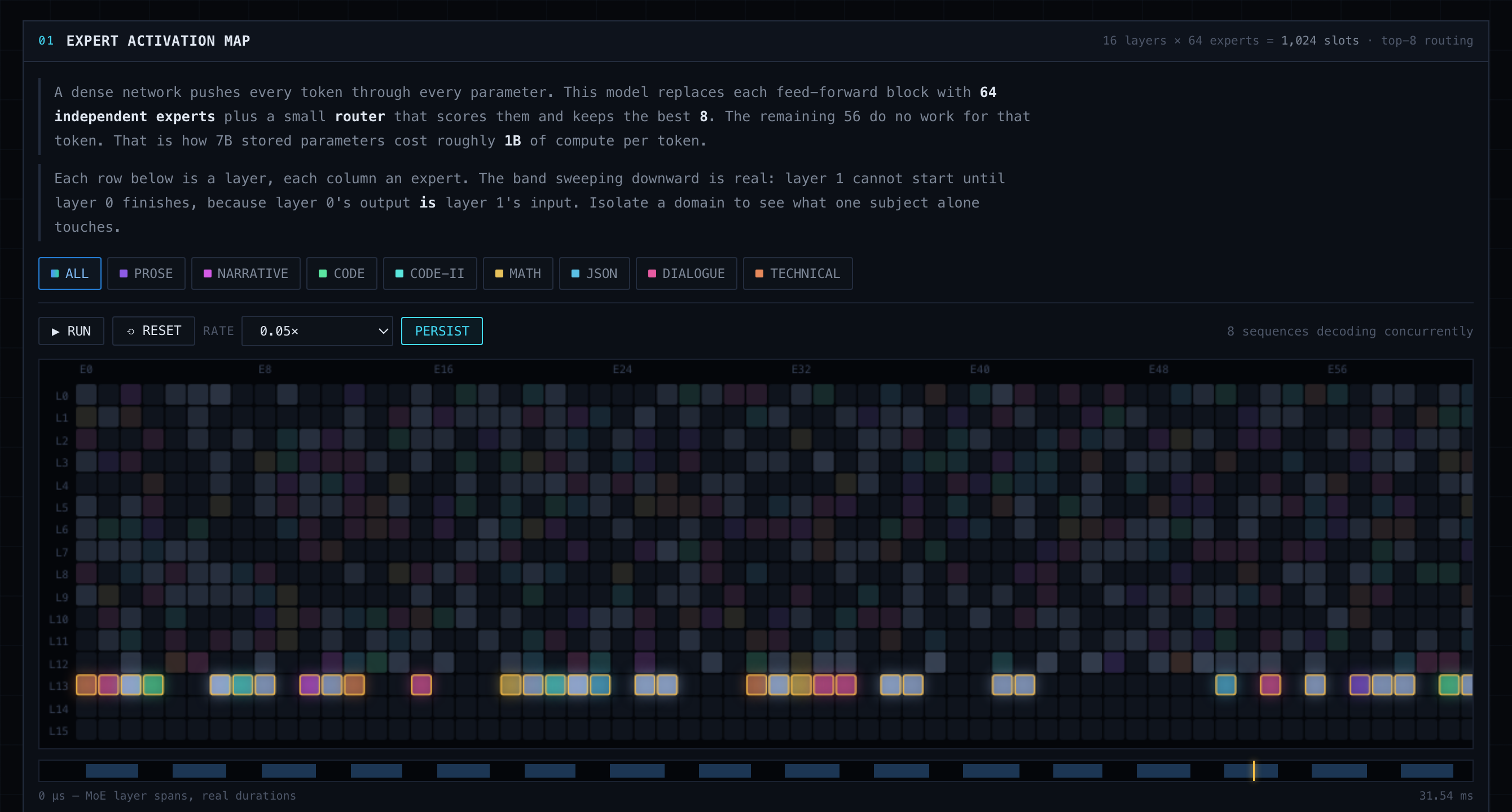Isolate the TECHNICAL domain
The image size is (1512, 812).
(798, 273)
